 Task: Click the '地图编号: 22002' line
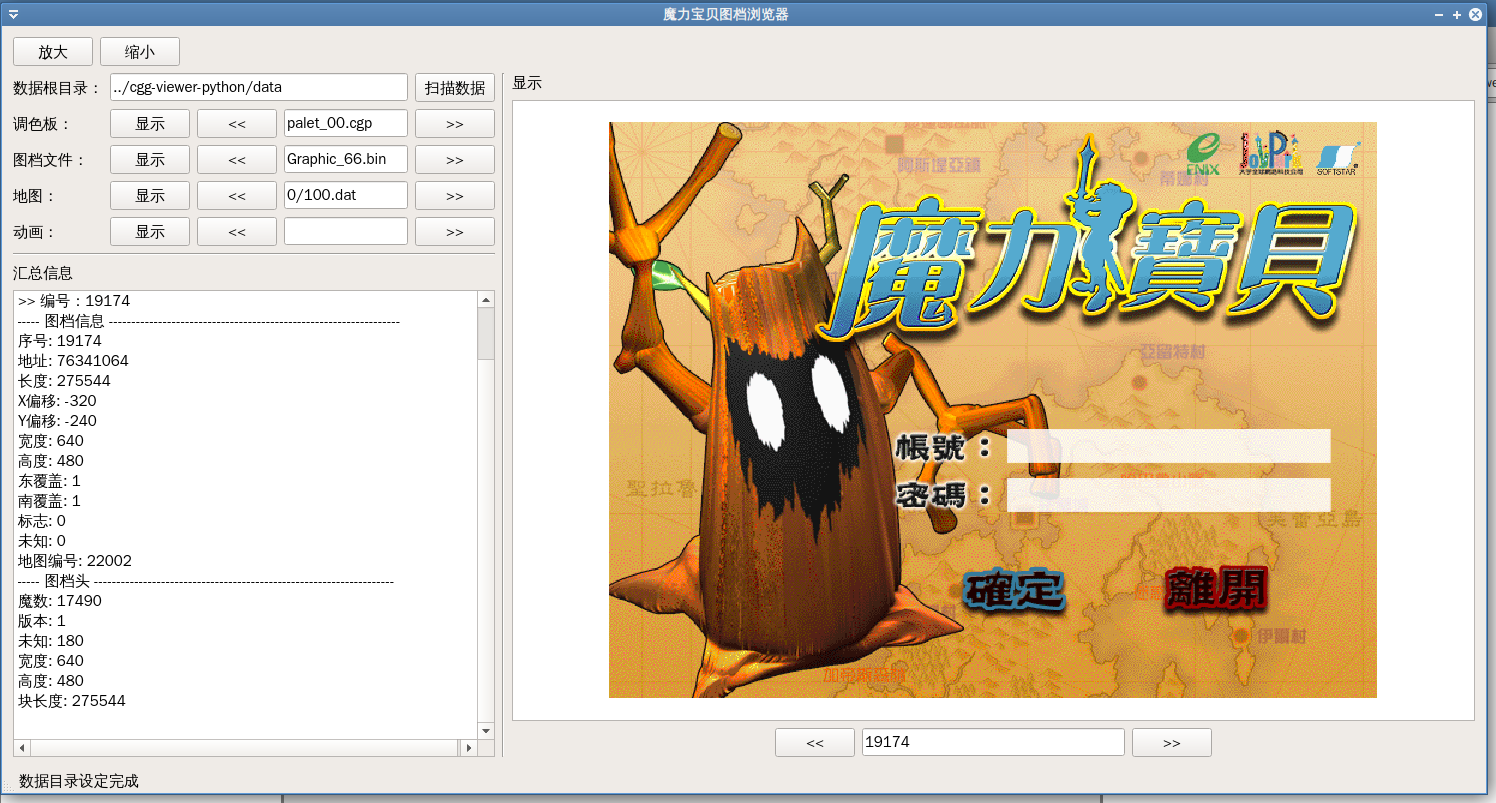[75, 561]
